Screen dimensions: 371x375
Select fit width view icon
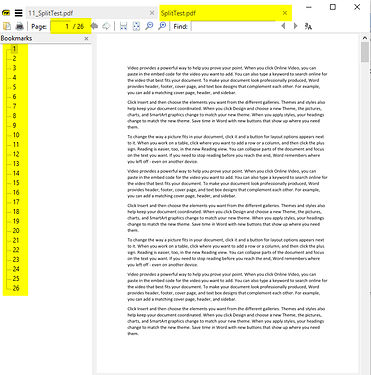point(123,26)
